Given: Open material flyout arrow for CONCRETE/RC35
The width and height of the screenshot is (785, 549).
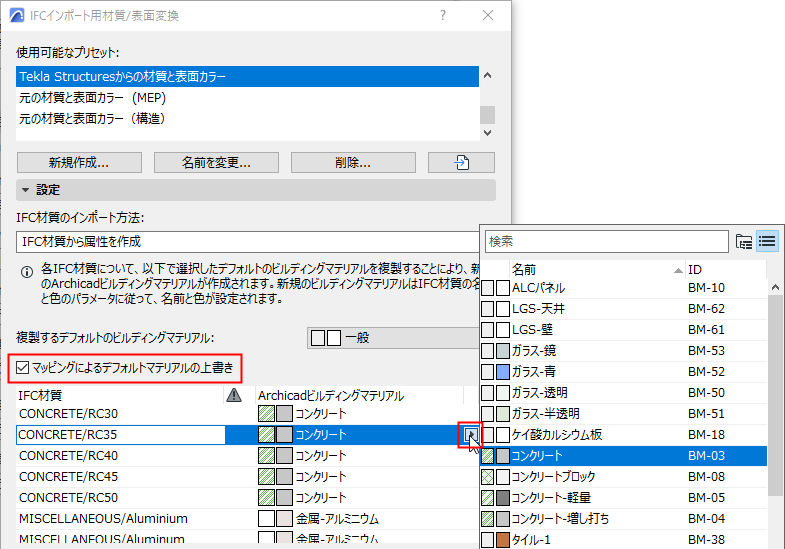Looking at the screenshot, I should point(471,434).
